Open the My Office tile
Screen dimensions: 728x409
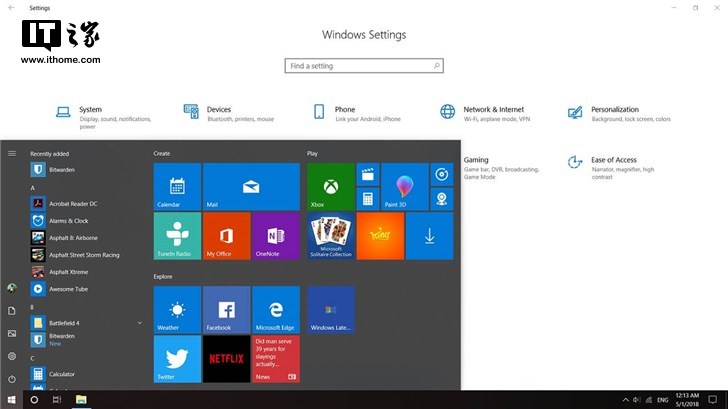pos(227,236)
